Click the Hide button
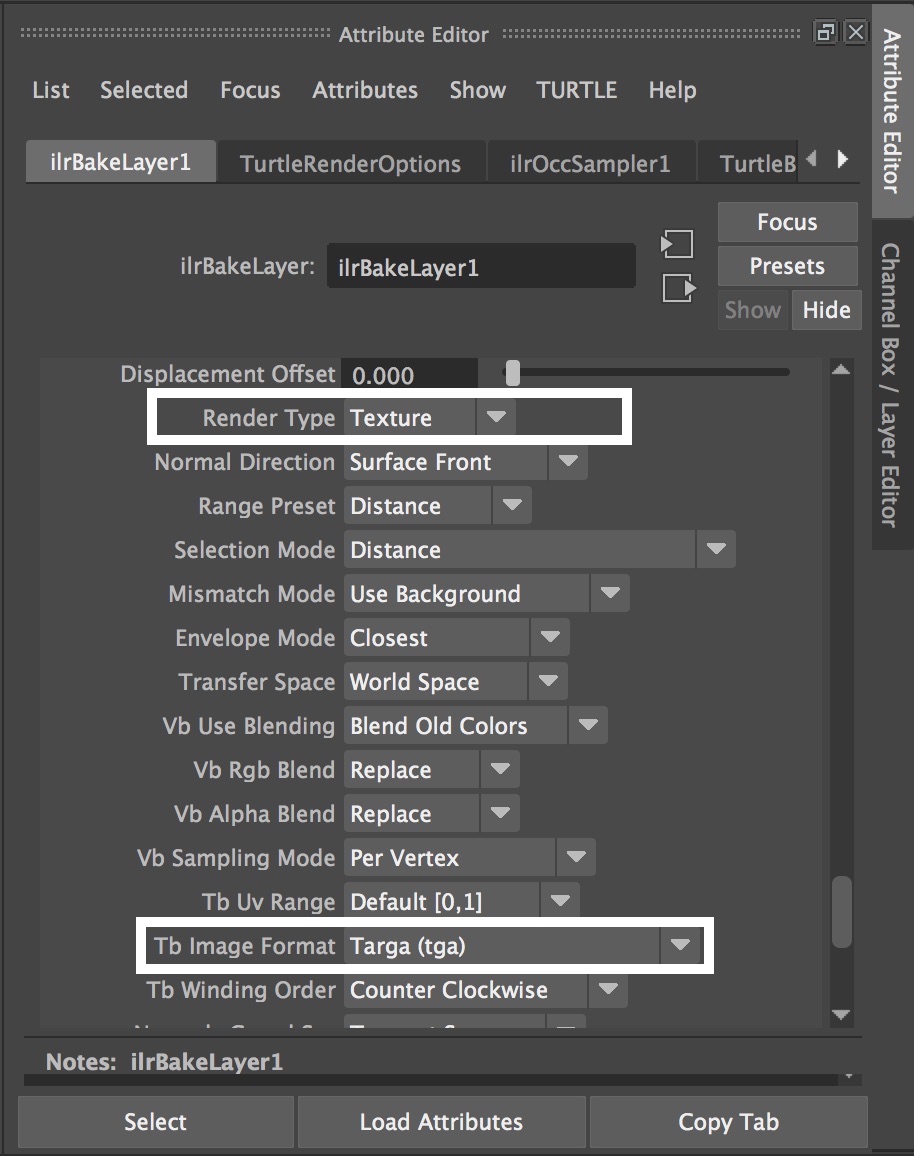 coord(826,310)
